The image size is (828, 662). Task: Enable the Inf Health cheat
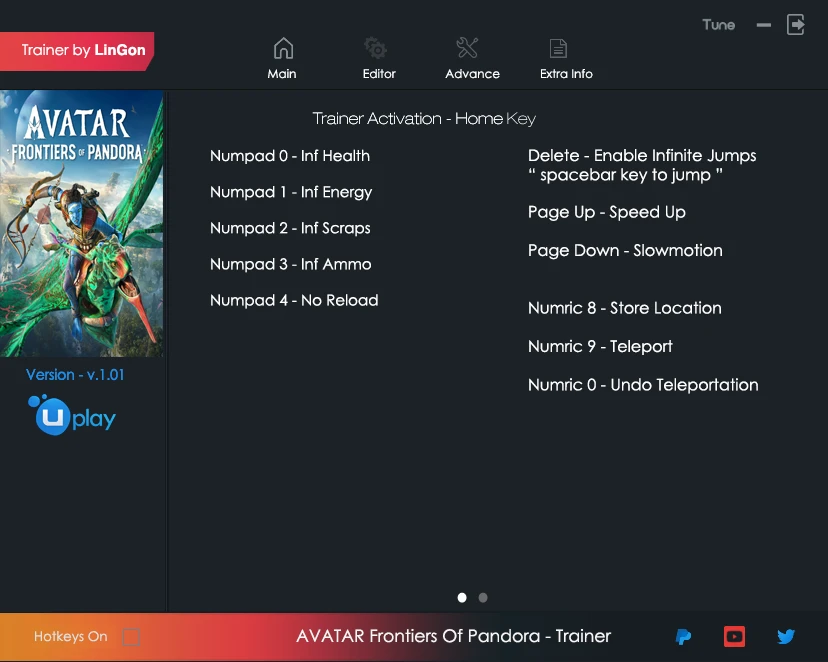click(x=290, y=156)
